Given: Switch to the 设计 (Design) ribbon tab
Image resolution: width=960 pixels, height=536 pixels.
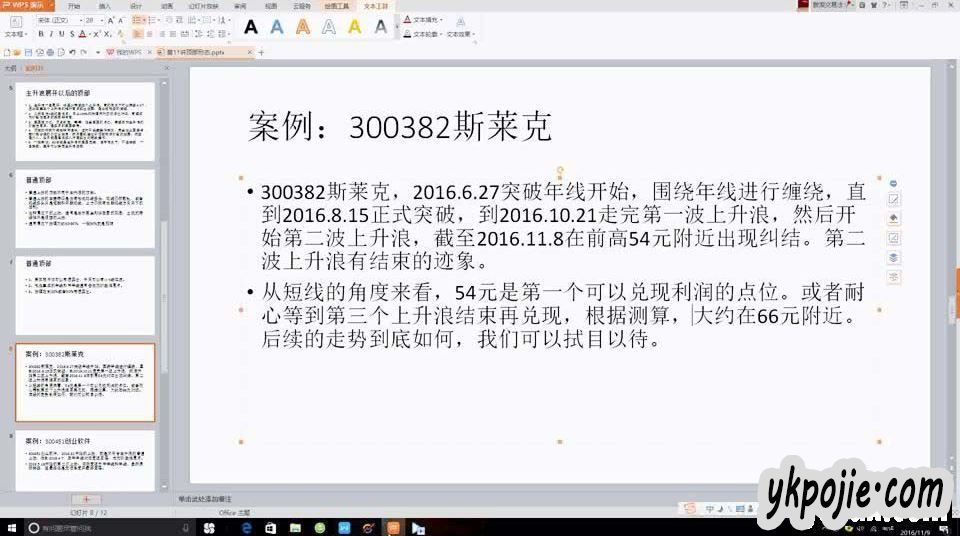Looking at the screenshot, I should 136,5.
